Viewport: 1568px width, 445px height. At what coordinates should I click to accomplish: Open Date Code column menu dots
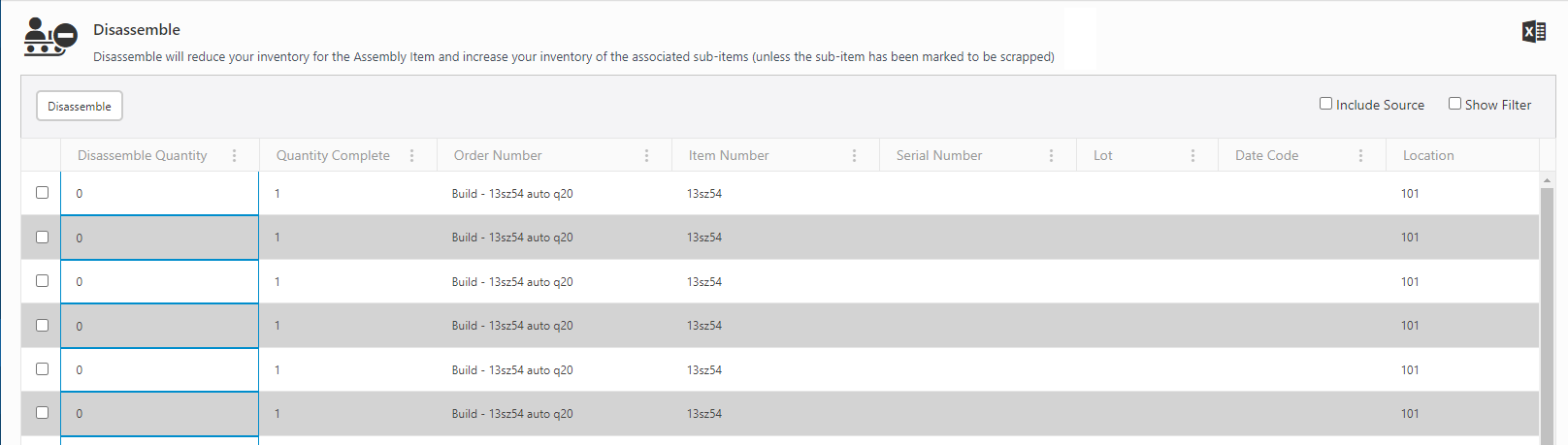click(1360, 155)
